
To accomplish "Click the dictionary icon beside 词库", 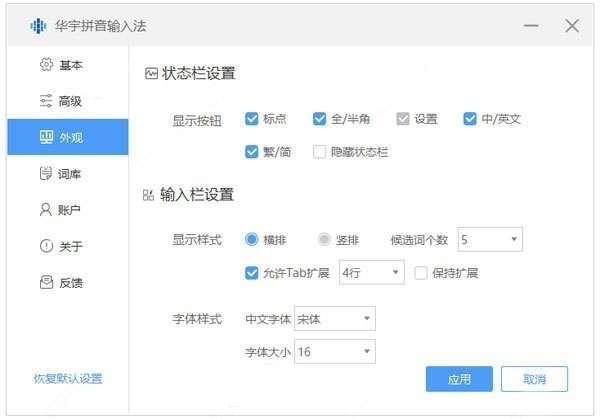I will (46, 173).
